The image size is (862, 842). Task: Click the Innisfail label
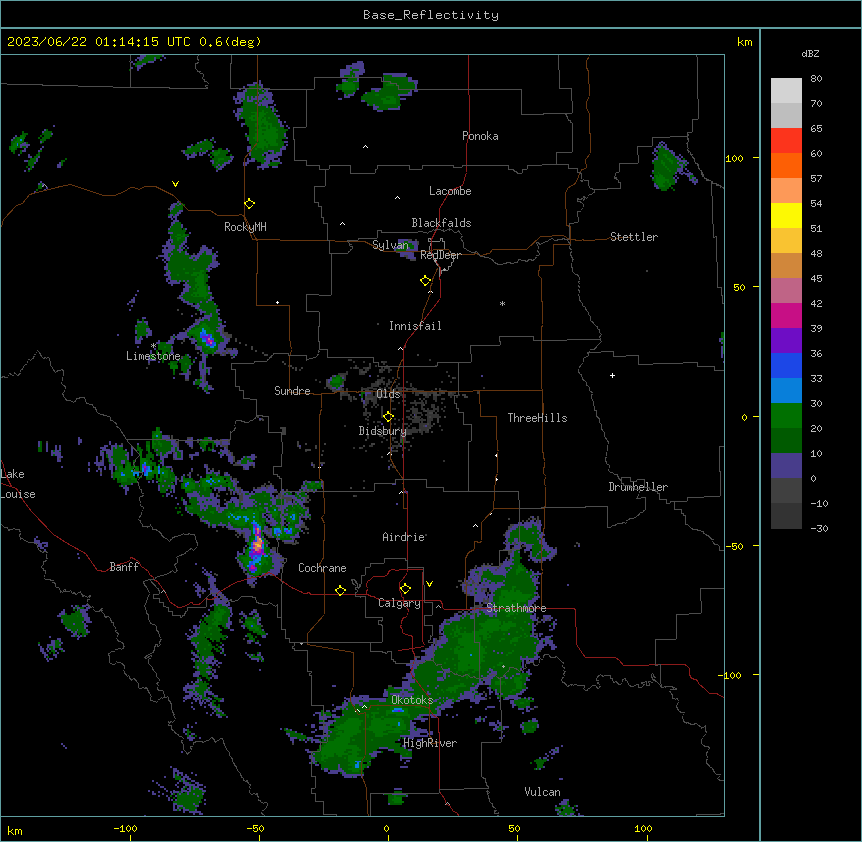415,326
